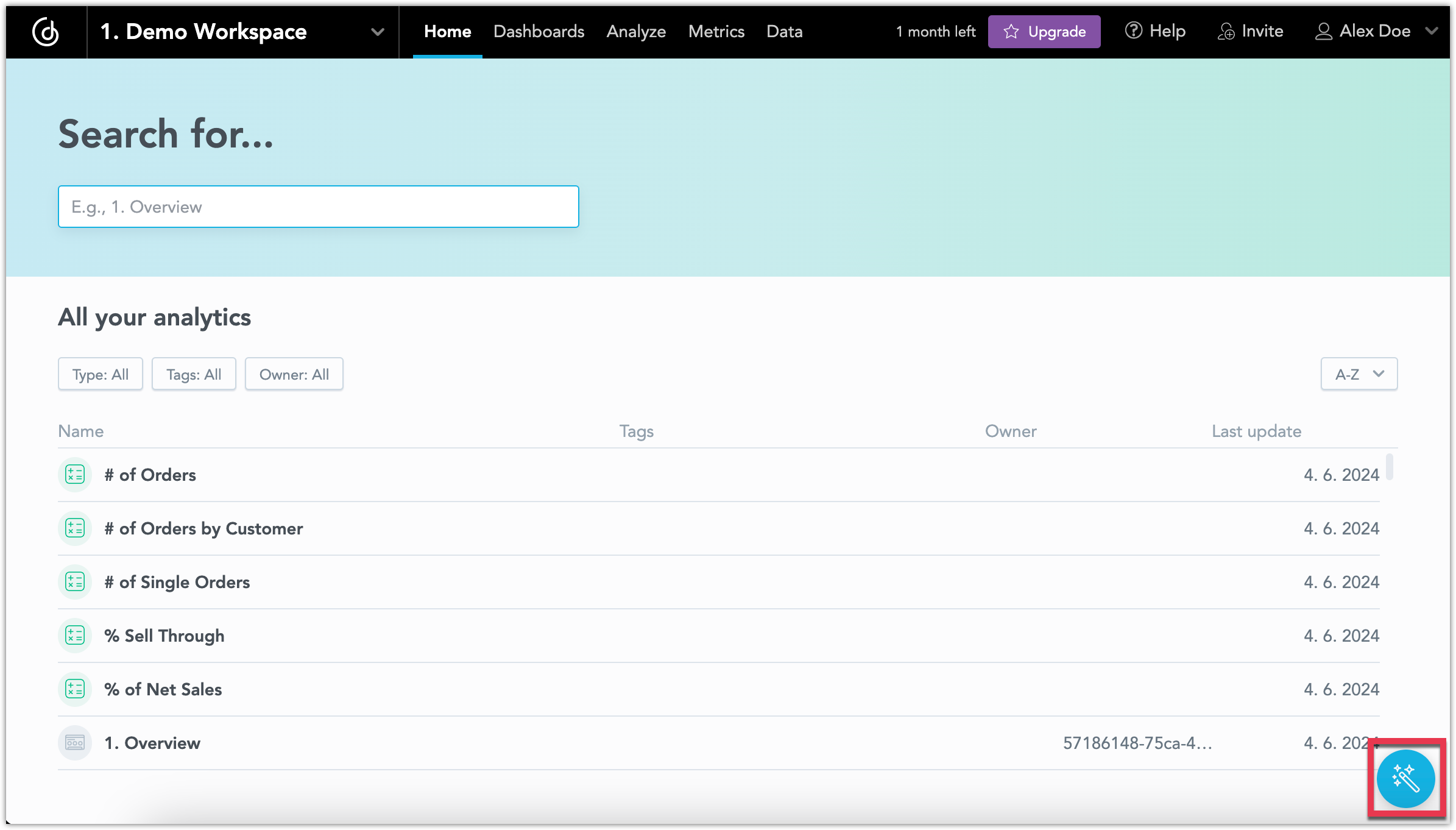This screenshot has height=830, width=1456.
Task: Click the Last update column header
Action: coord(1256,431)
